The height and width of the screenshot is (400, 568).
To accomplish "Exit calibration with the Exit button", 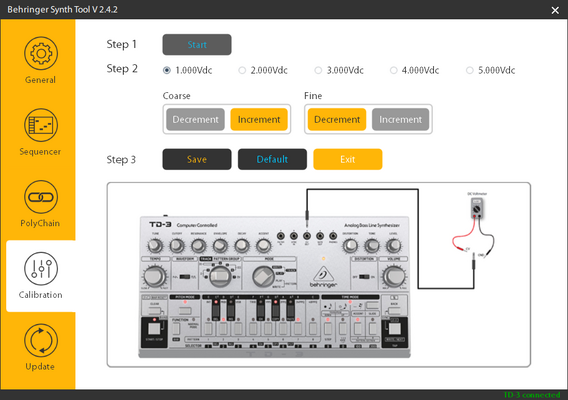I will click(347, 159).
